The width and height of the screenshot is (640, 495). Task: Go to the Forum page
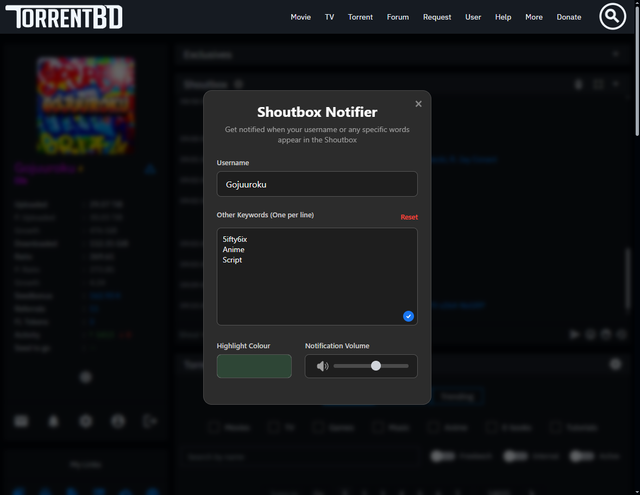tap(398, 17)
